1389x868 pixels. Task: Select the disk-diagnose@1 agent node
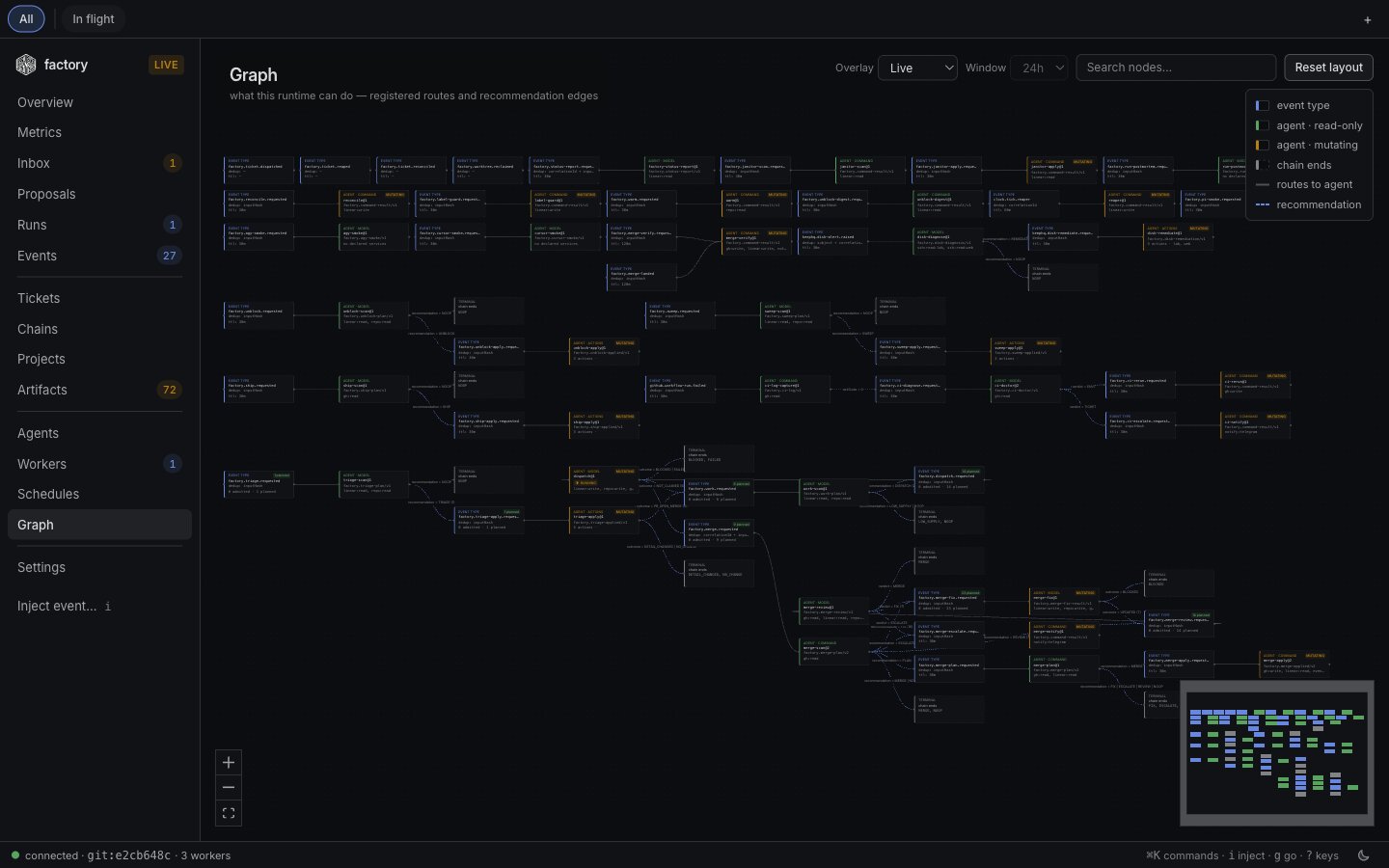[x=948, y=240]
